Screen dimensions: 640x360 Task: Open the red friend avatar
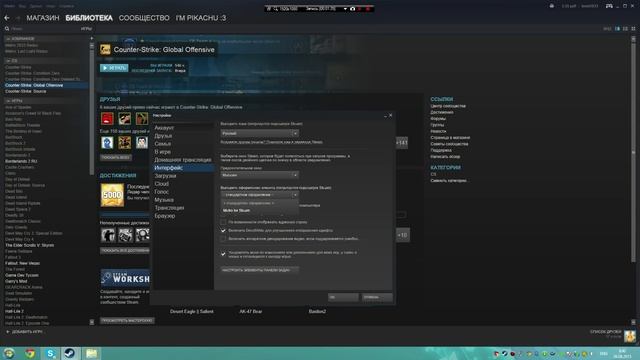(107, 119)
